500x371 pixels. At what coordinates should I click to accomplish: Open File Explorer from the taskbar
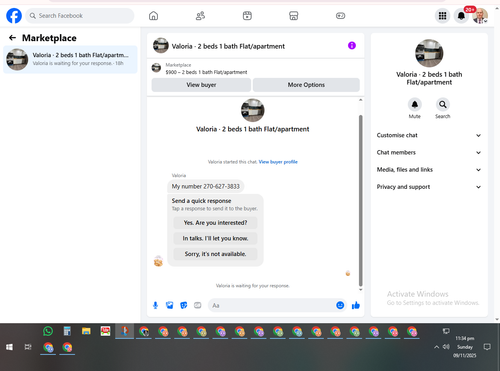[86, 331]
